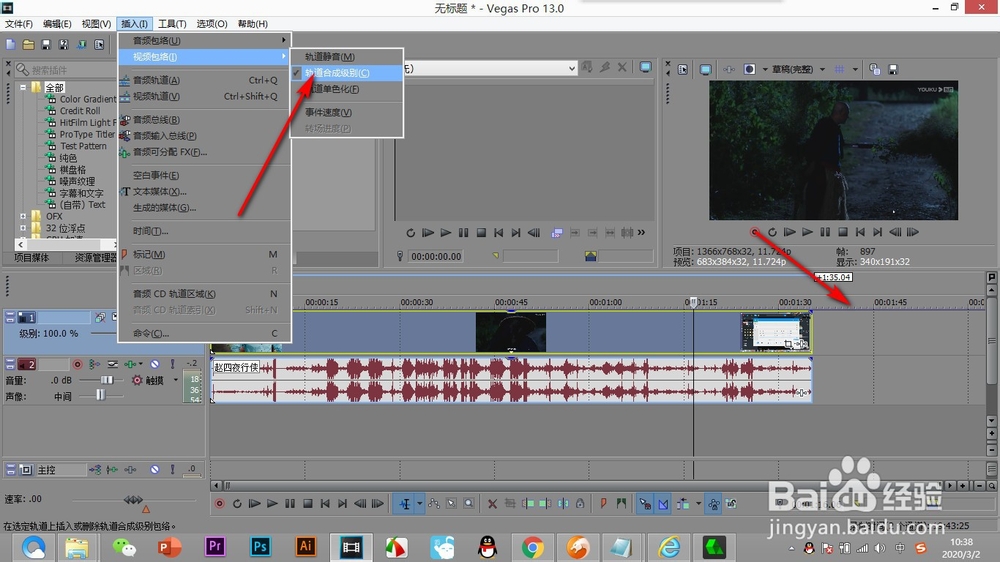Open WeChat from the taskbar
This screenshot has width=1000, height=562.
124,547
